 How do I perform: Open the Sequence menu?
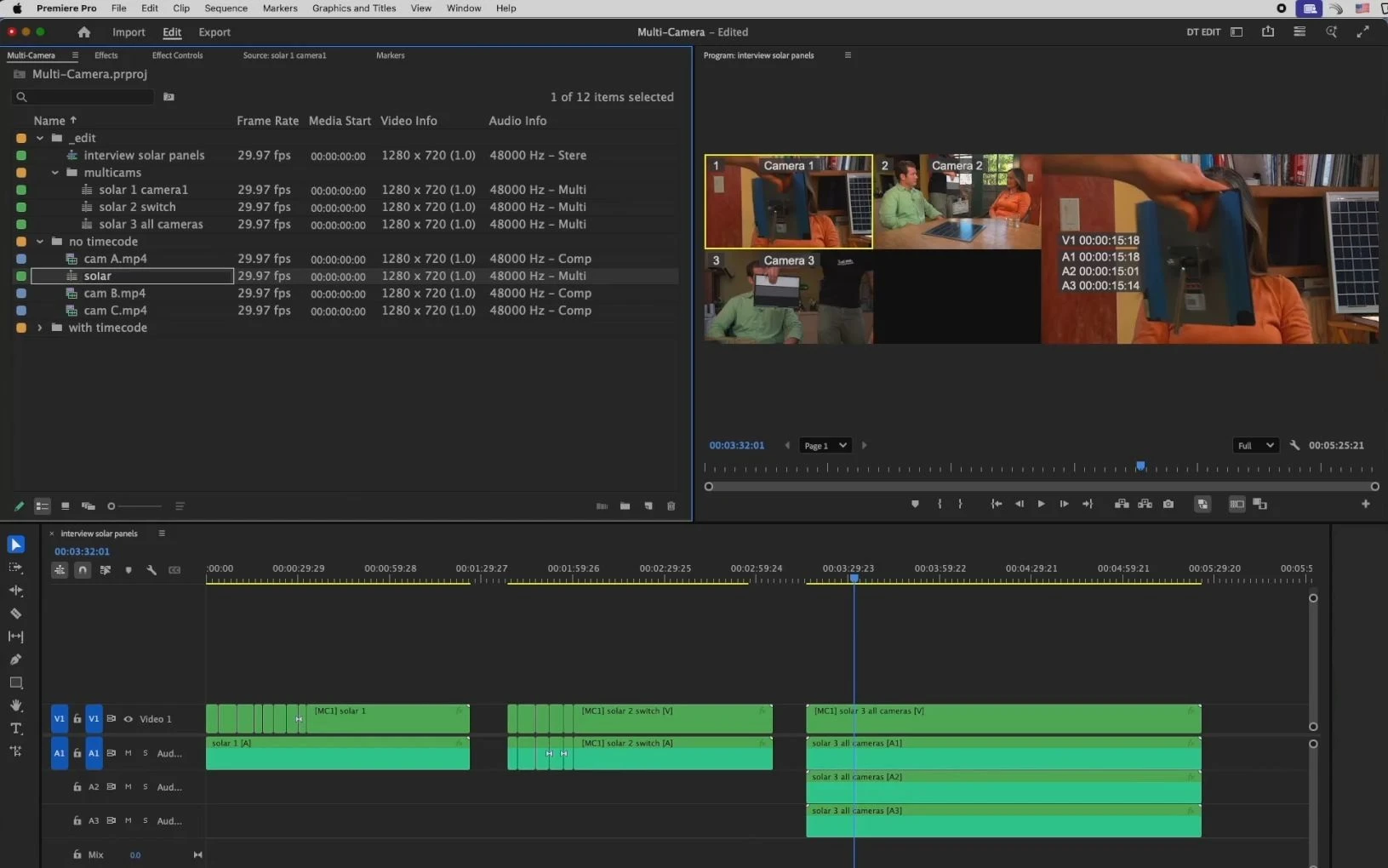click(226, 9)
